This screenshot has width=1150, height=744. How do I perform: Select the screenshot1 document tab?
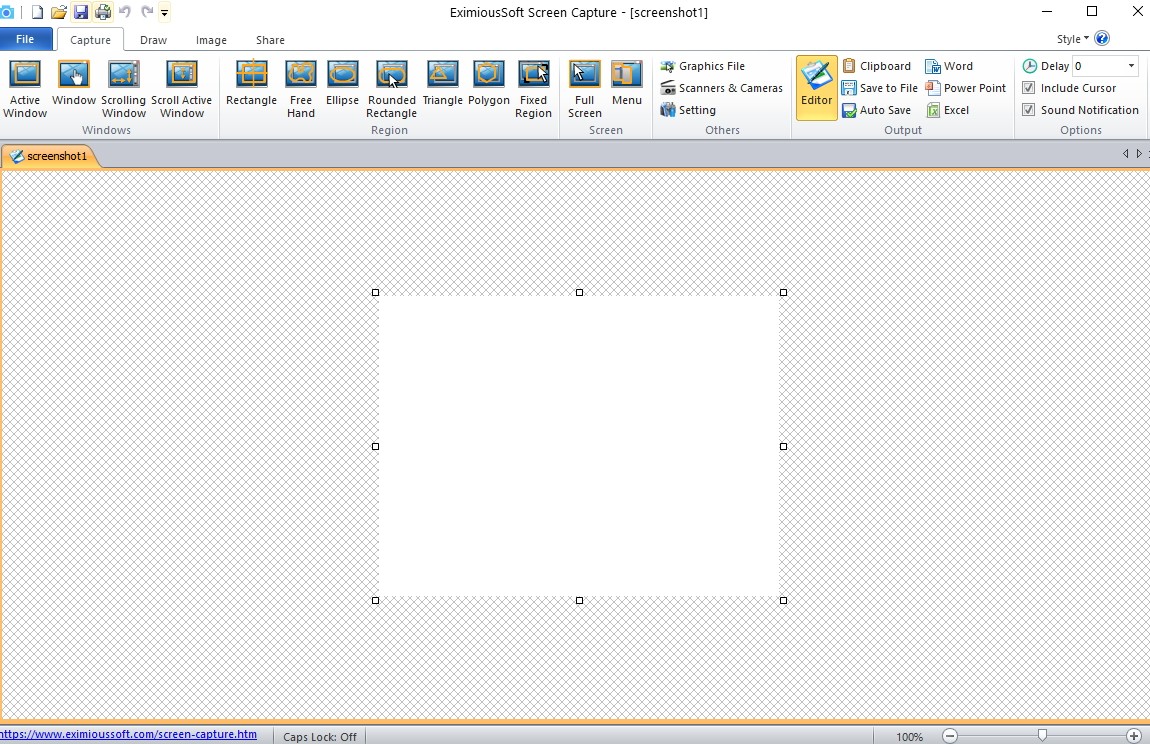point(50,156)
